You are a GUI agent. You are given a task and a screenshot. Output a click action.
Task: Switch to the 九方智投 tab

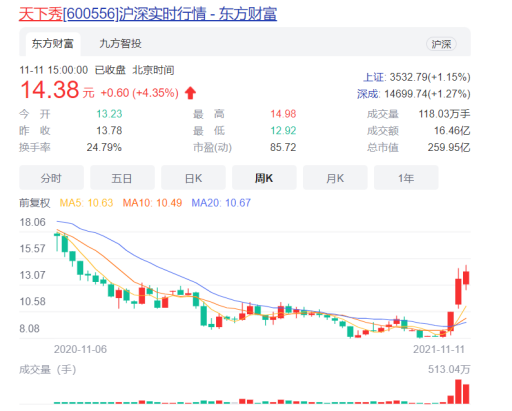click(120, 44)
